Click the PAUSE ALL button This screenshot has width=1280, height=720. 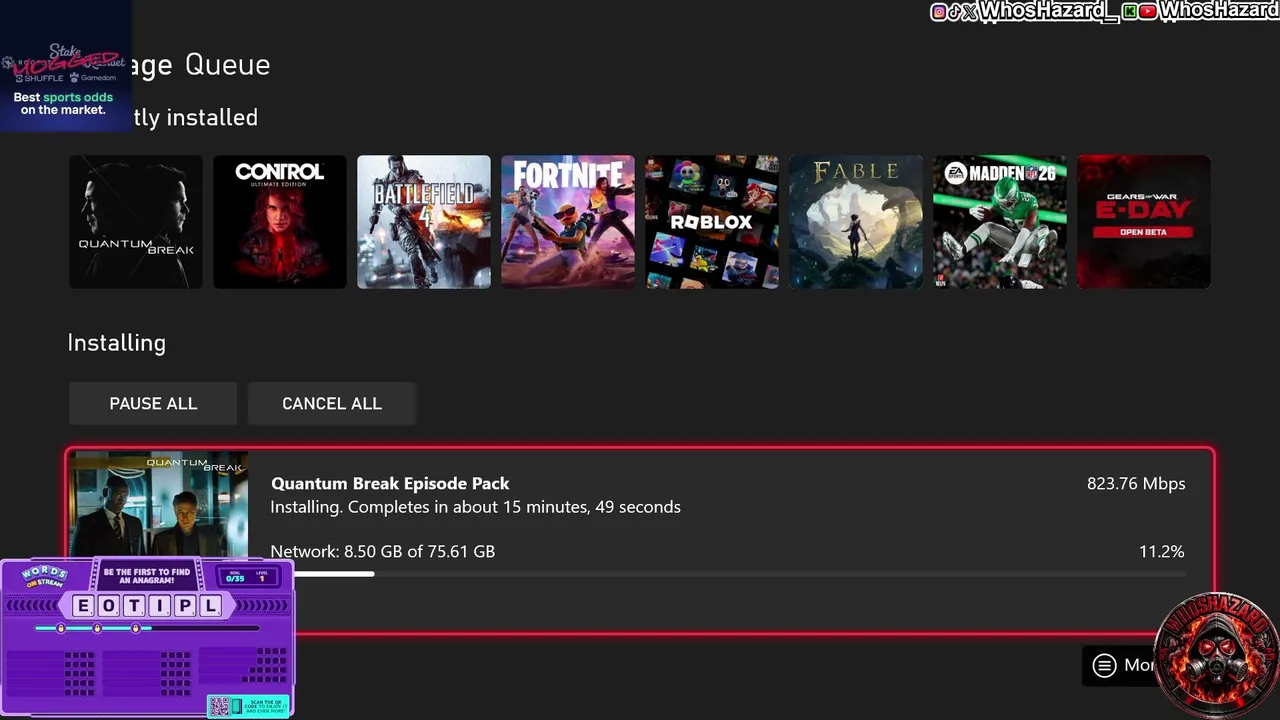153,404
